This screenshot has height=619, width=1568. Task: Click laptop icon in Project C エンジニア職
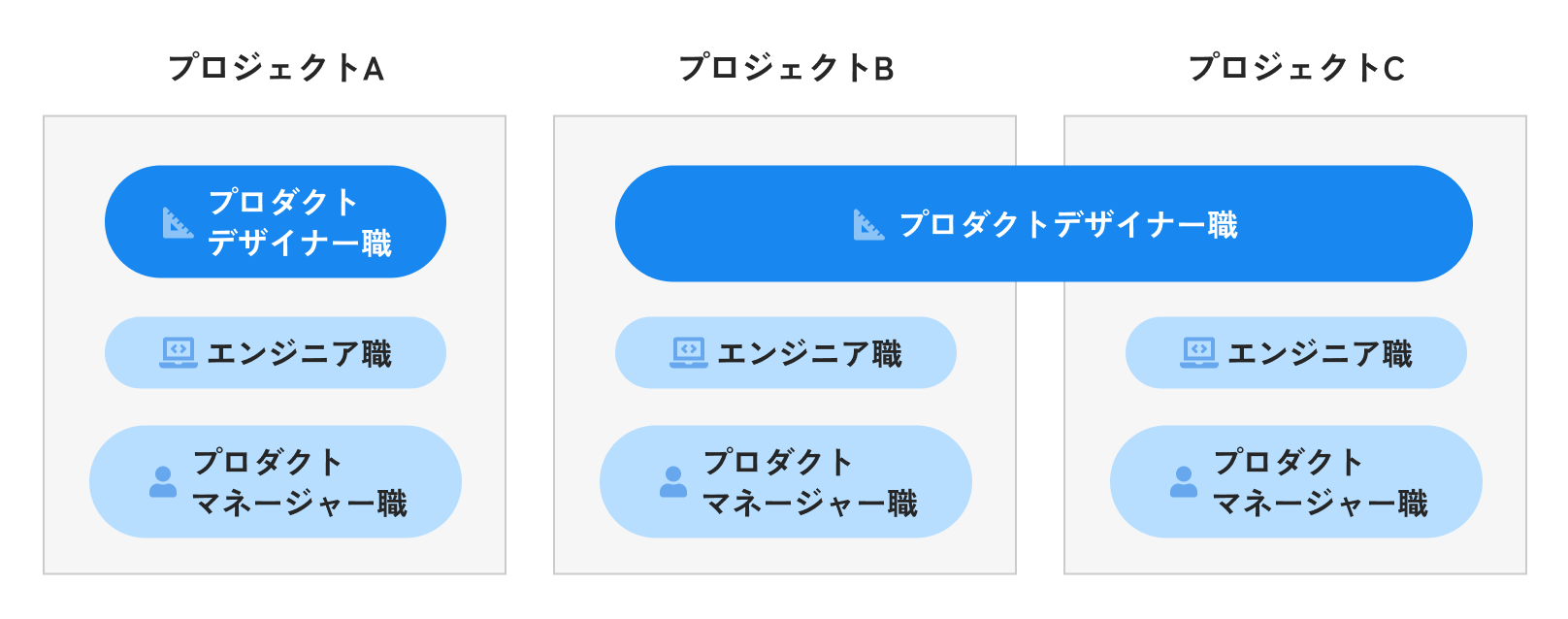point(1199,353)
